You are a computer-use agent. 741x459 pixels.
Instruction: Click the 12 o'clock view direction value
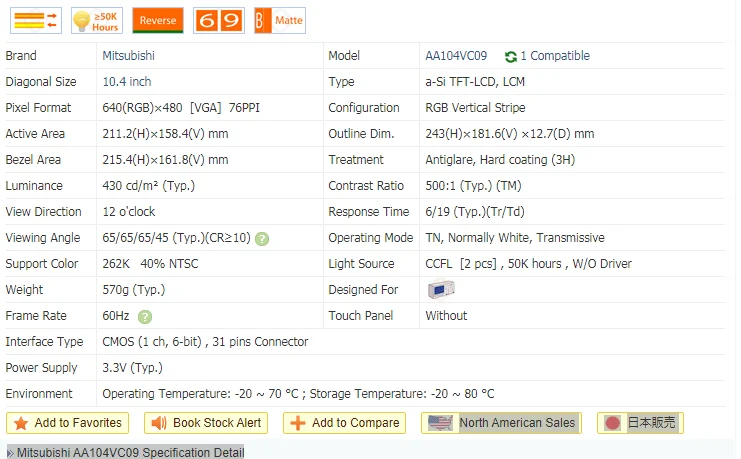[129, 212]
